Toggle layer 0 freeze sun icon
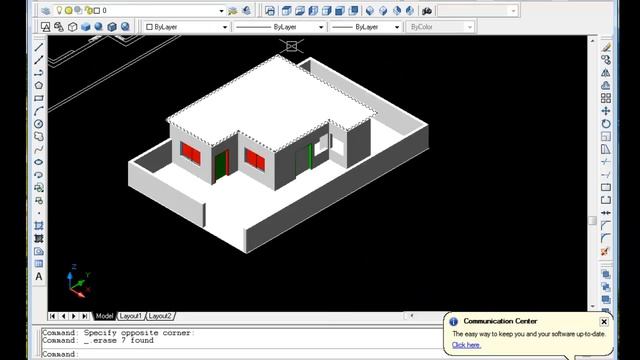Screen dimensions: 640x360 tap(69, 11)
